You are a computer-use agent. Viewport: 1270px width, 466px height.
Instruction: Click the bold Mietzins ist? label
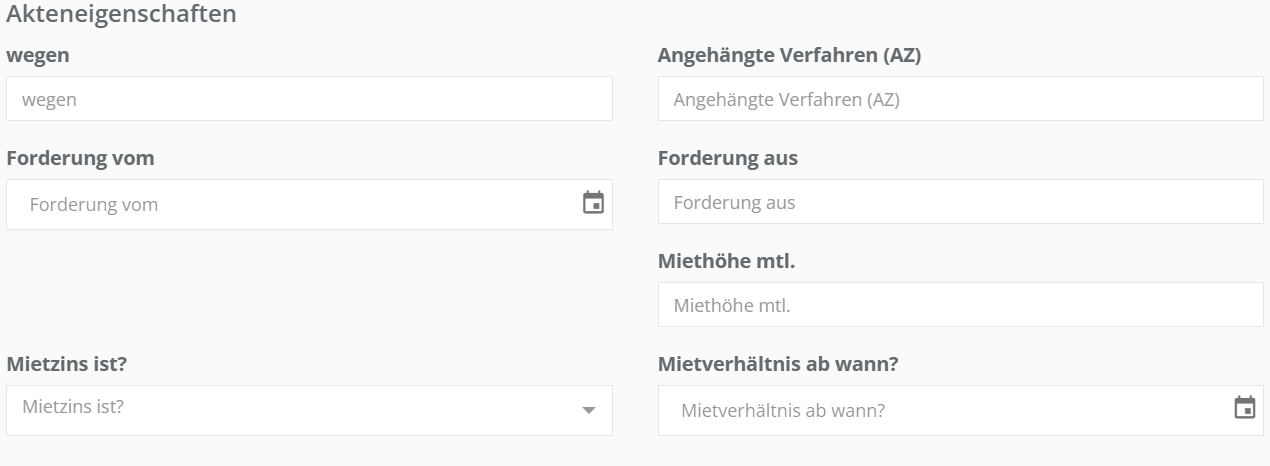tap(66, 364)
